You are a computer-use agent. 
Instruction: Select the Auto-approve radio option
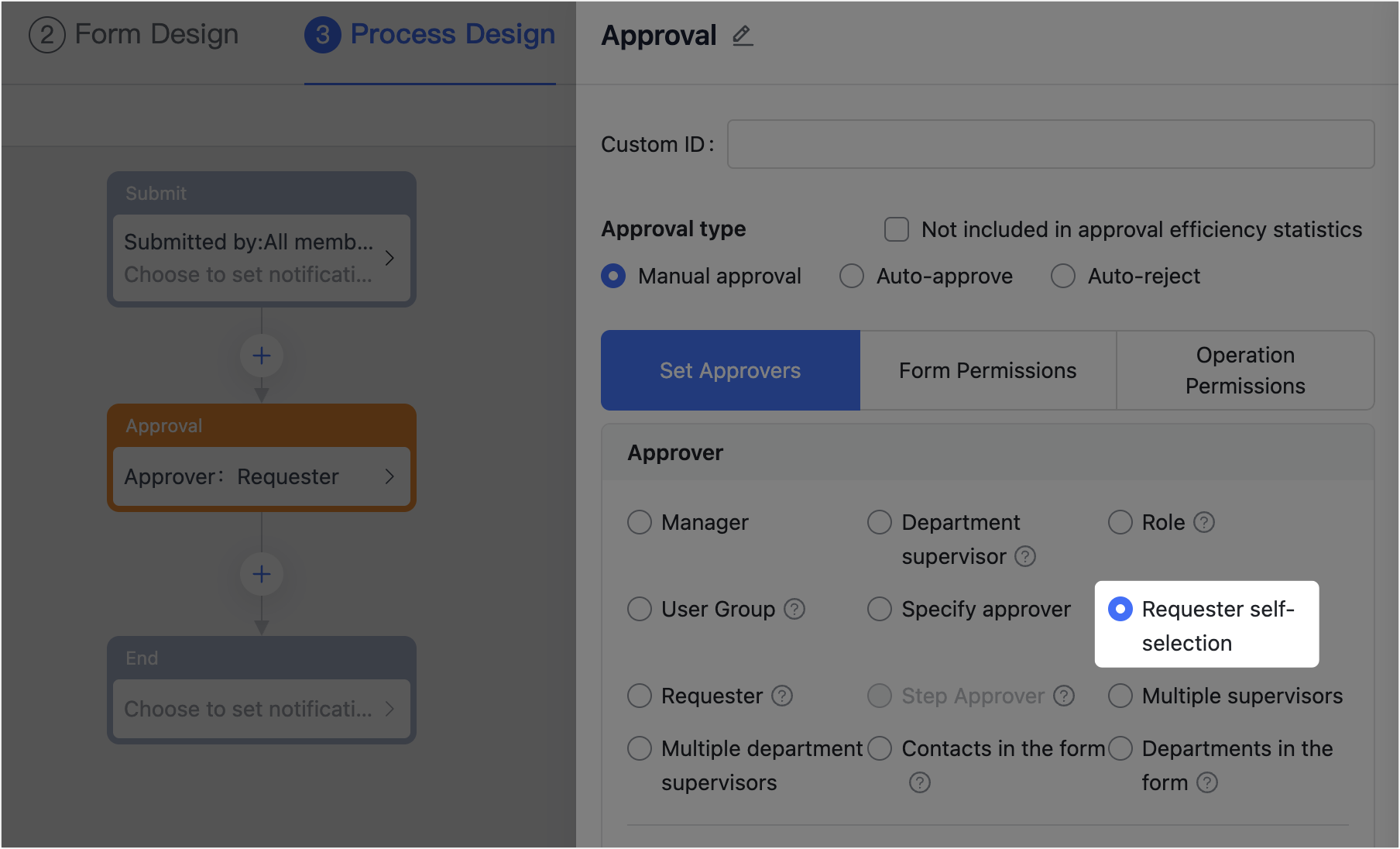click(852, 277)
